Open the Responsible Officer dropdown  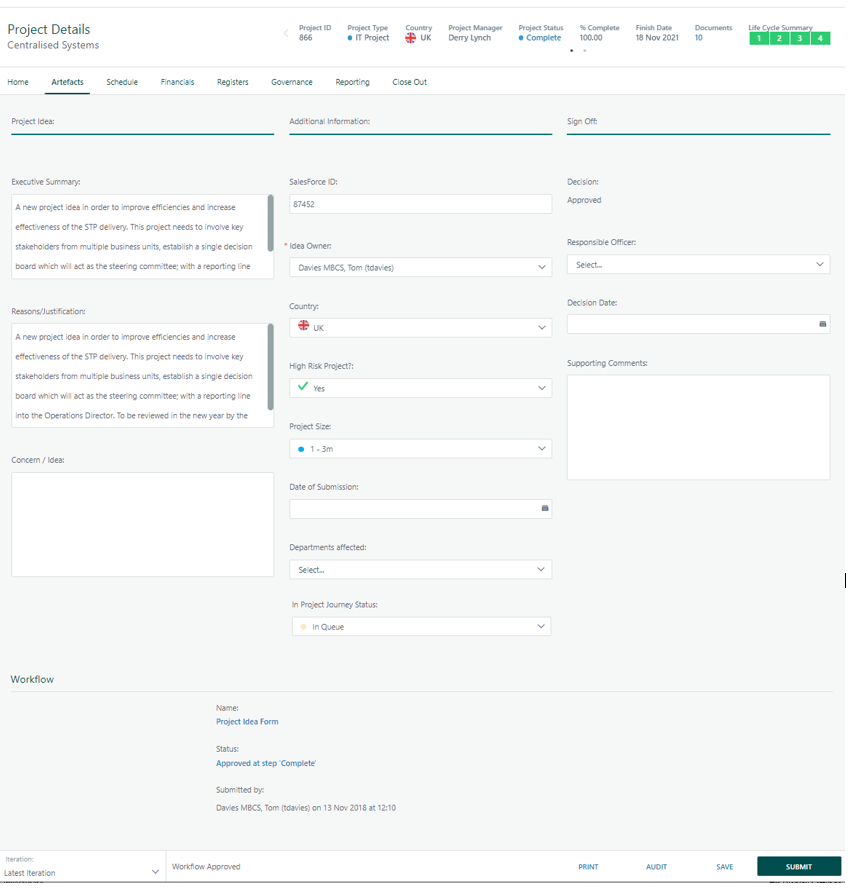(x=698, y=264)
